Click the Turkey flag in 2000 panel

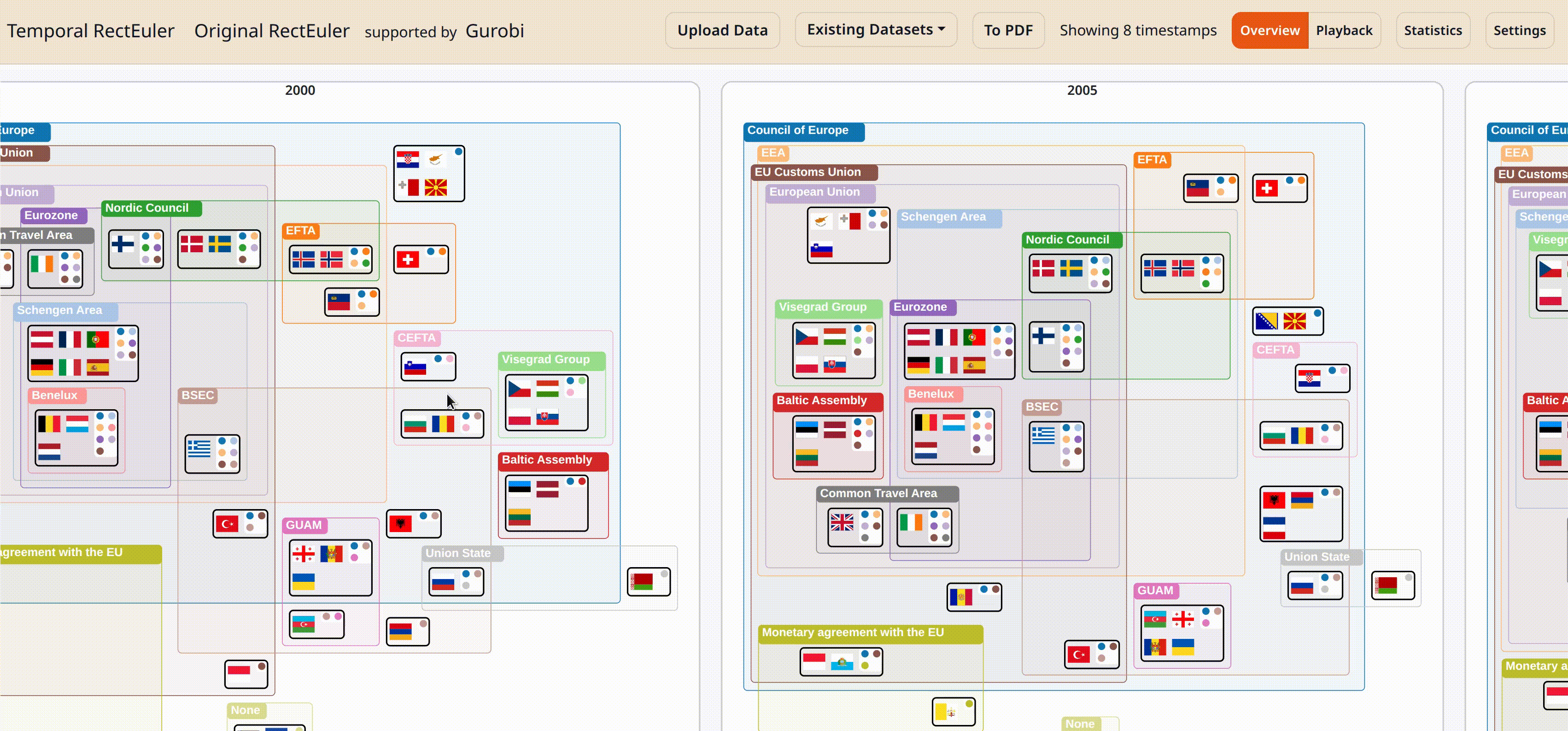[x=227, y=523]
